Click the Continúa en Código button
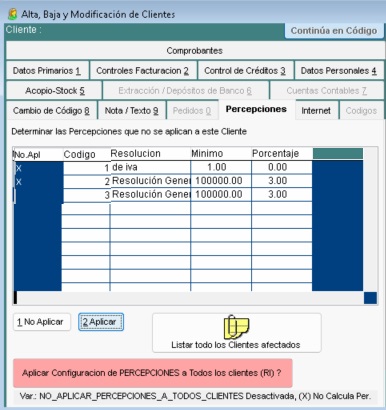 pos(334,31)
